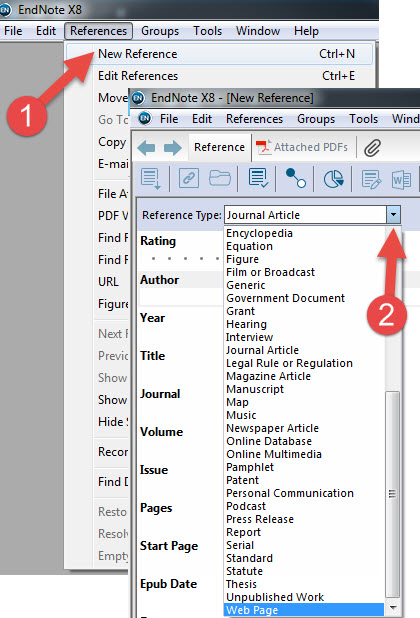420x618 pixels.
Task: Open Tools menu in New Reference window
Action: [363, 119]
